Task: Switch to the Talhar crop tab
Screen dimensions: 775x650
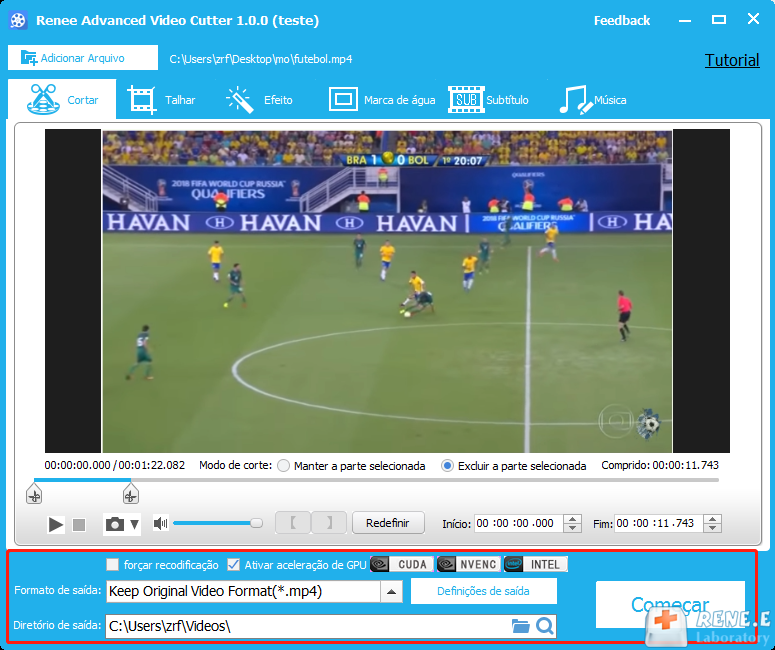Action: pyautogui.click(x=161, y=100)
